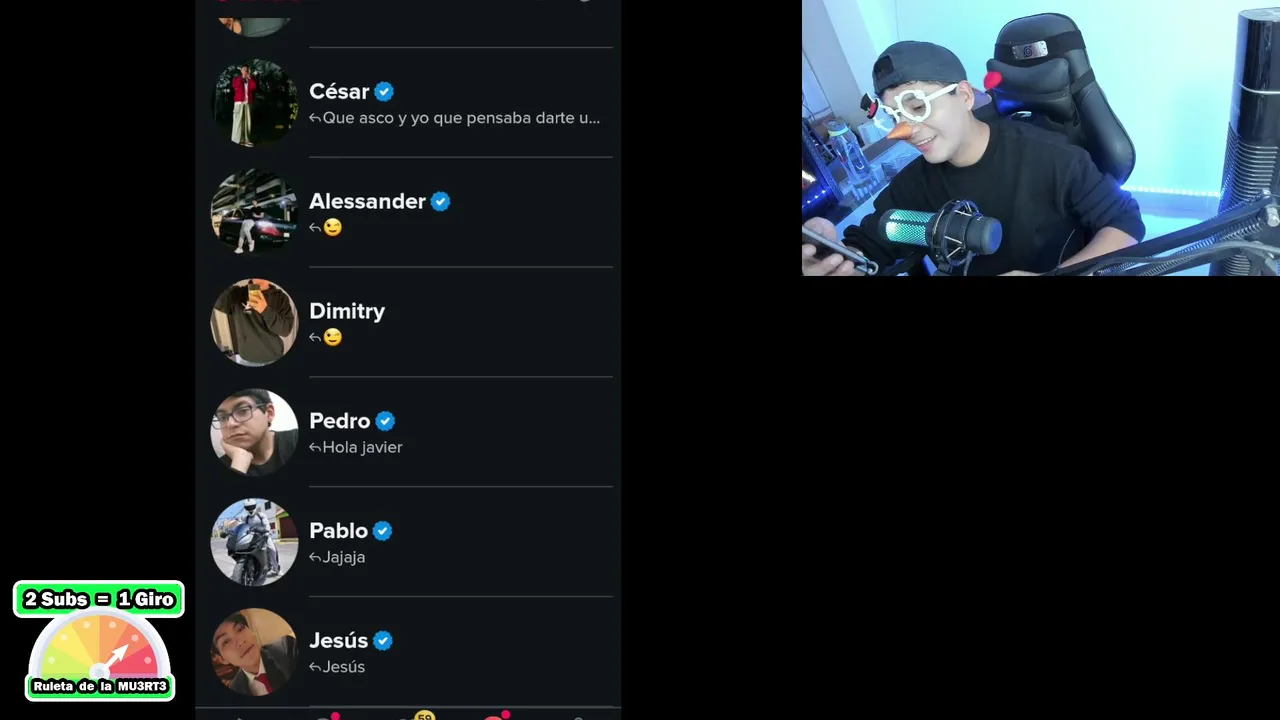Image resolution: width=1280 pixels, height=720 pixels.
Task: Select Jesús's avatar thumbnail
Action: point(254,652)
